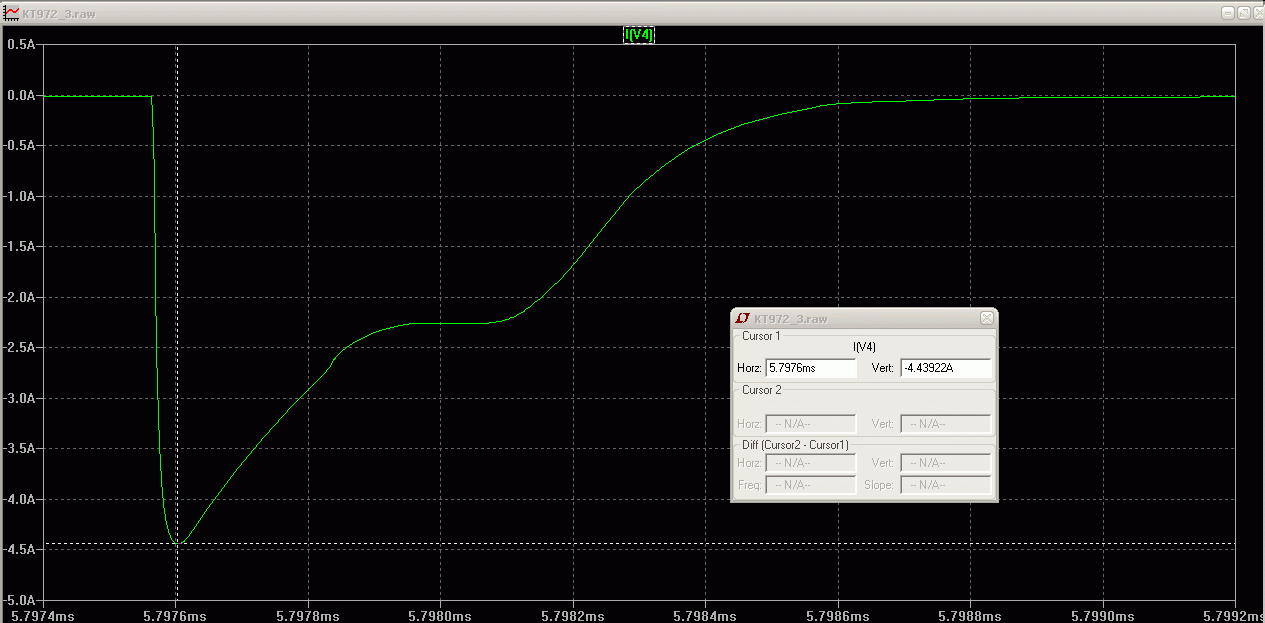Screen dimensions: 1265x623
Task: Click the 5.7976ms label on horizontal axis
Action: click(176, 615)
